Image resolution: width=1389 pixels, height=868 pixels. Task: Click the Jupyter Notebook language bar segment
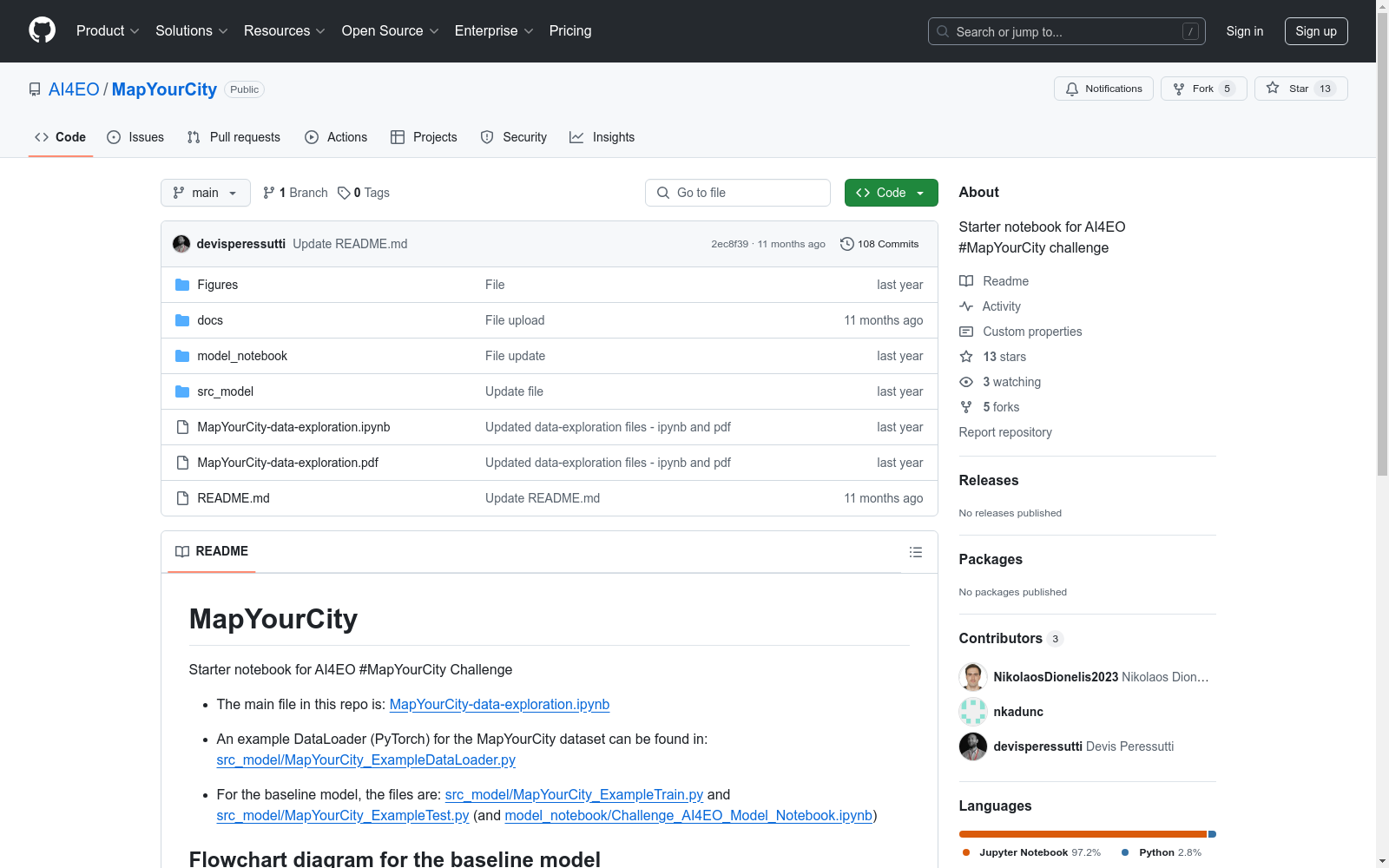(1083, 834)
